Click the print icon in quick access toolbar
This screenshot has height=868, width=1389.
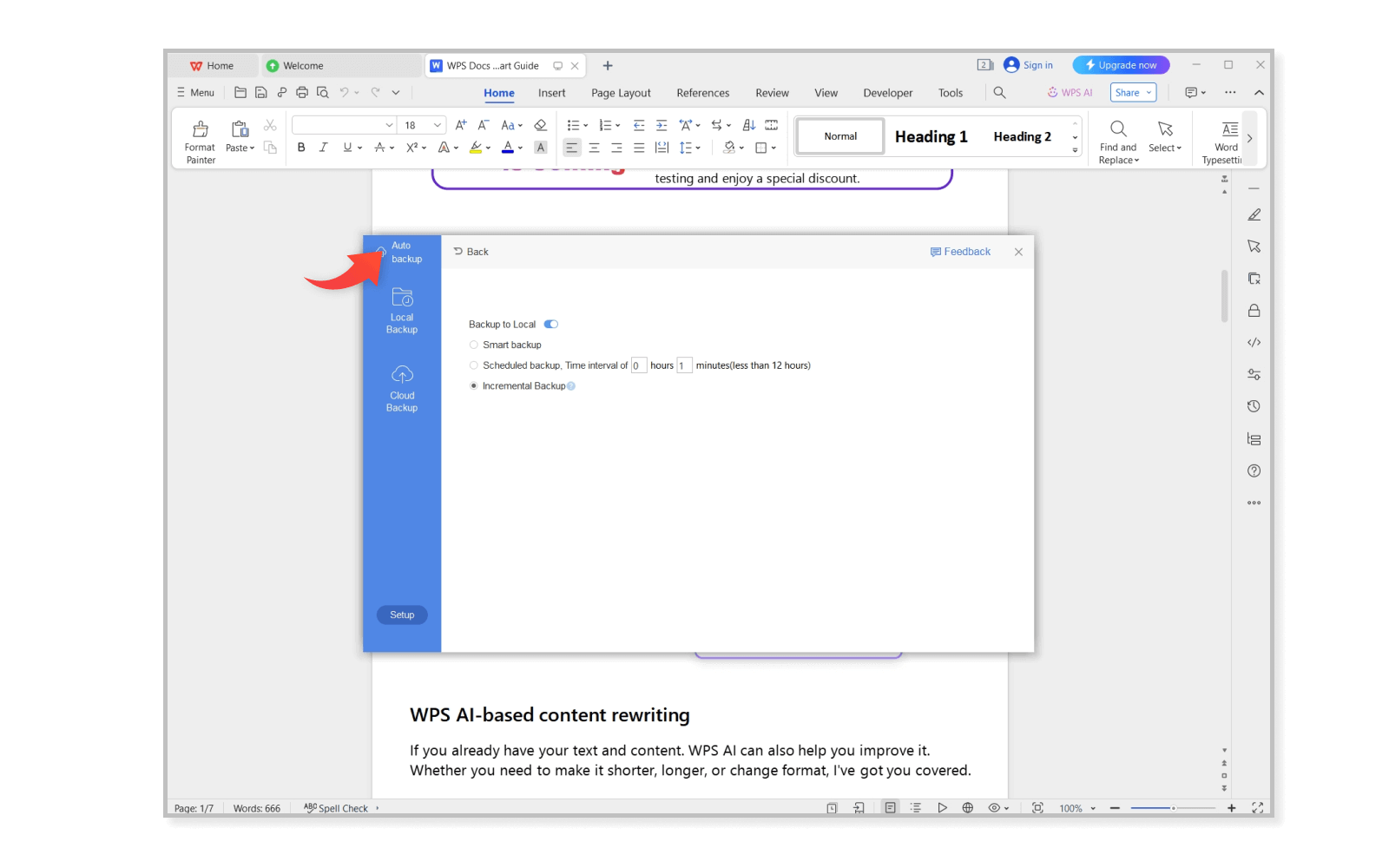pos(301,92)
